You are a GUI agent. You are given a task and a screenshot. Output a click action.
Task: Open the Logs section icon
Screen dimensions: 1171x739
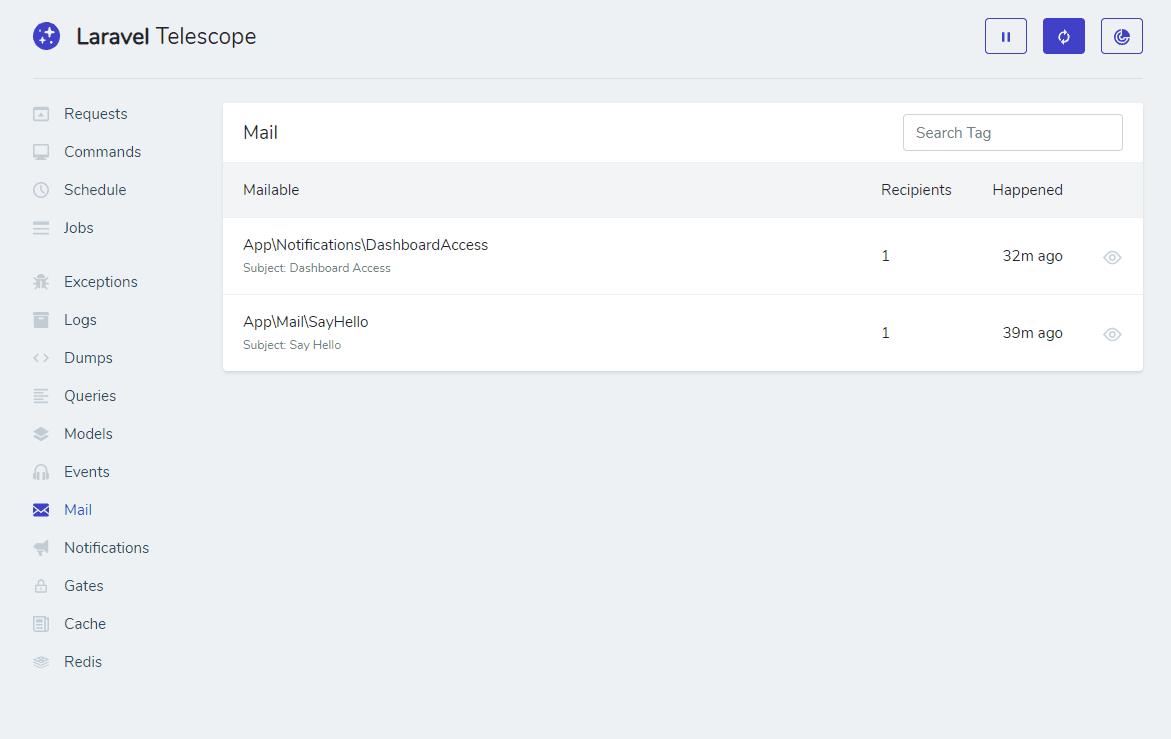click(x=40, y=319)
